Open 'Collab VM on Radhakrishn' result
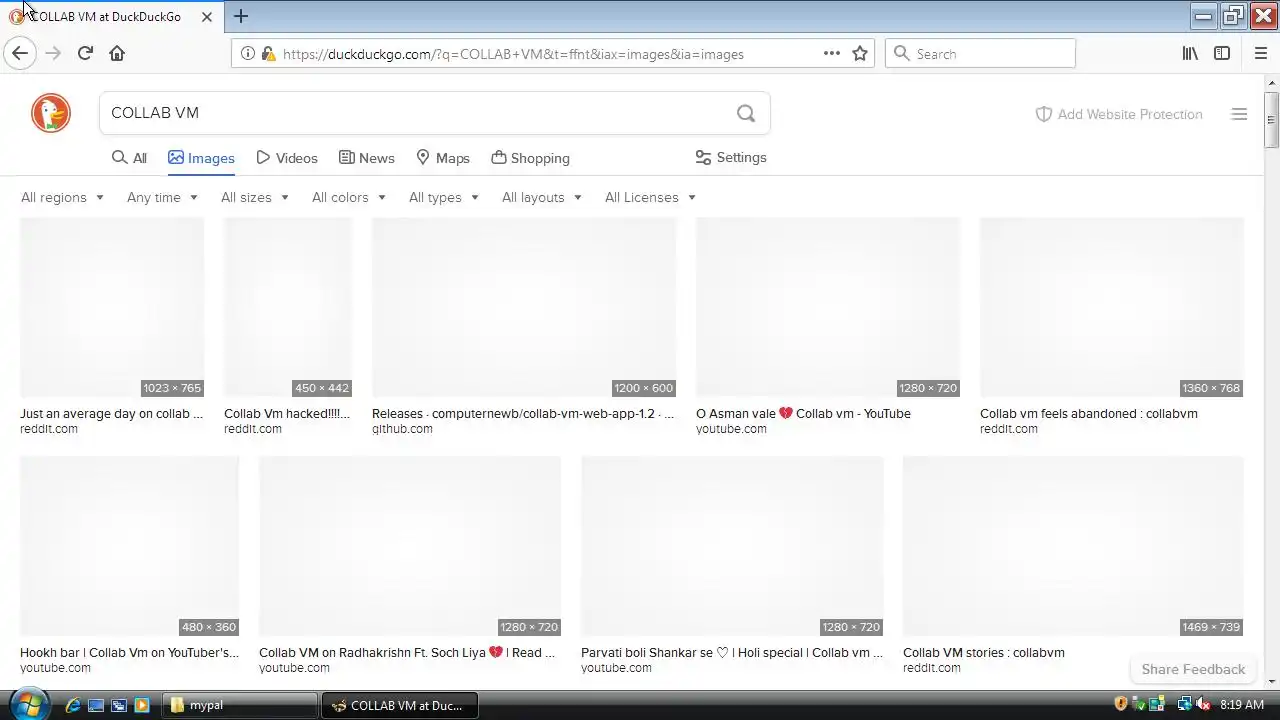The height and width of the screenshot is (720, 1280). pos(407,653)
